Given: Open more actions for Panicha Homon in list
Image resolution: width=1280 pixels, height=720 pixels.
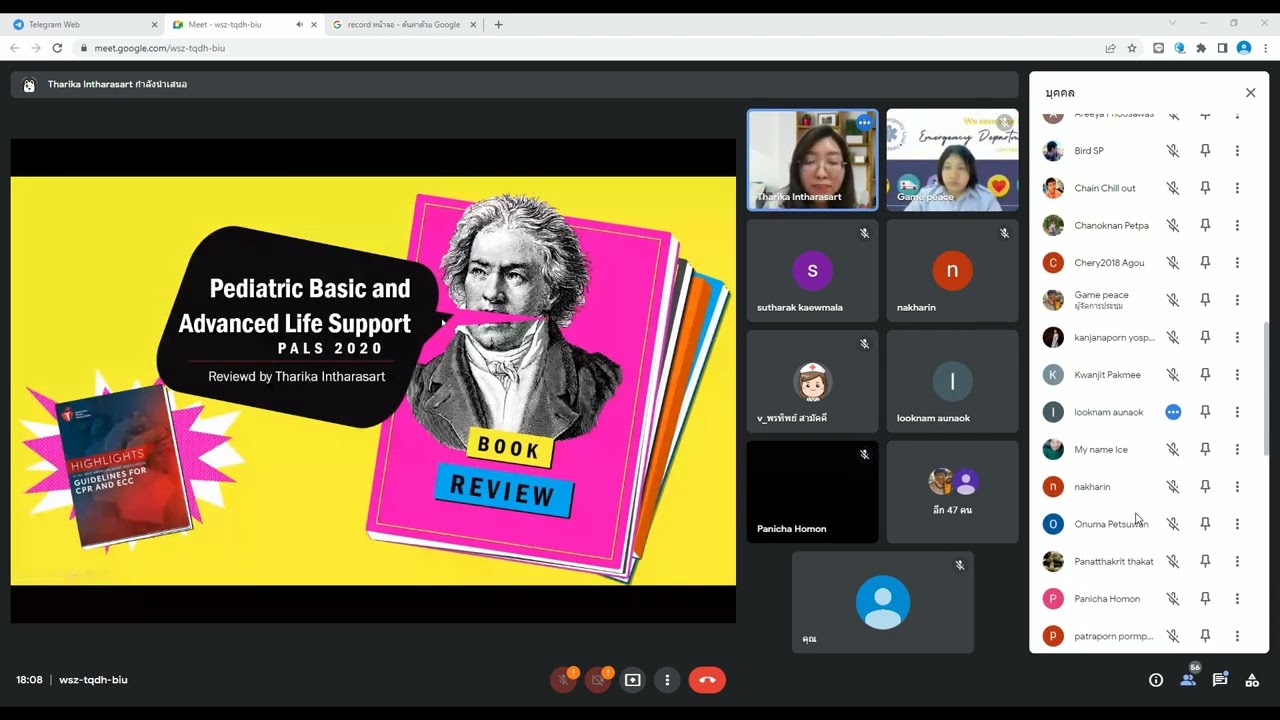Looking at the screenshot, I should (1237, 599).
